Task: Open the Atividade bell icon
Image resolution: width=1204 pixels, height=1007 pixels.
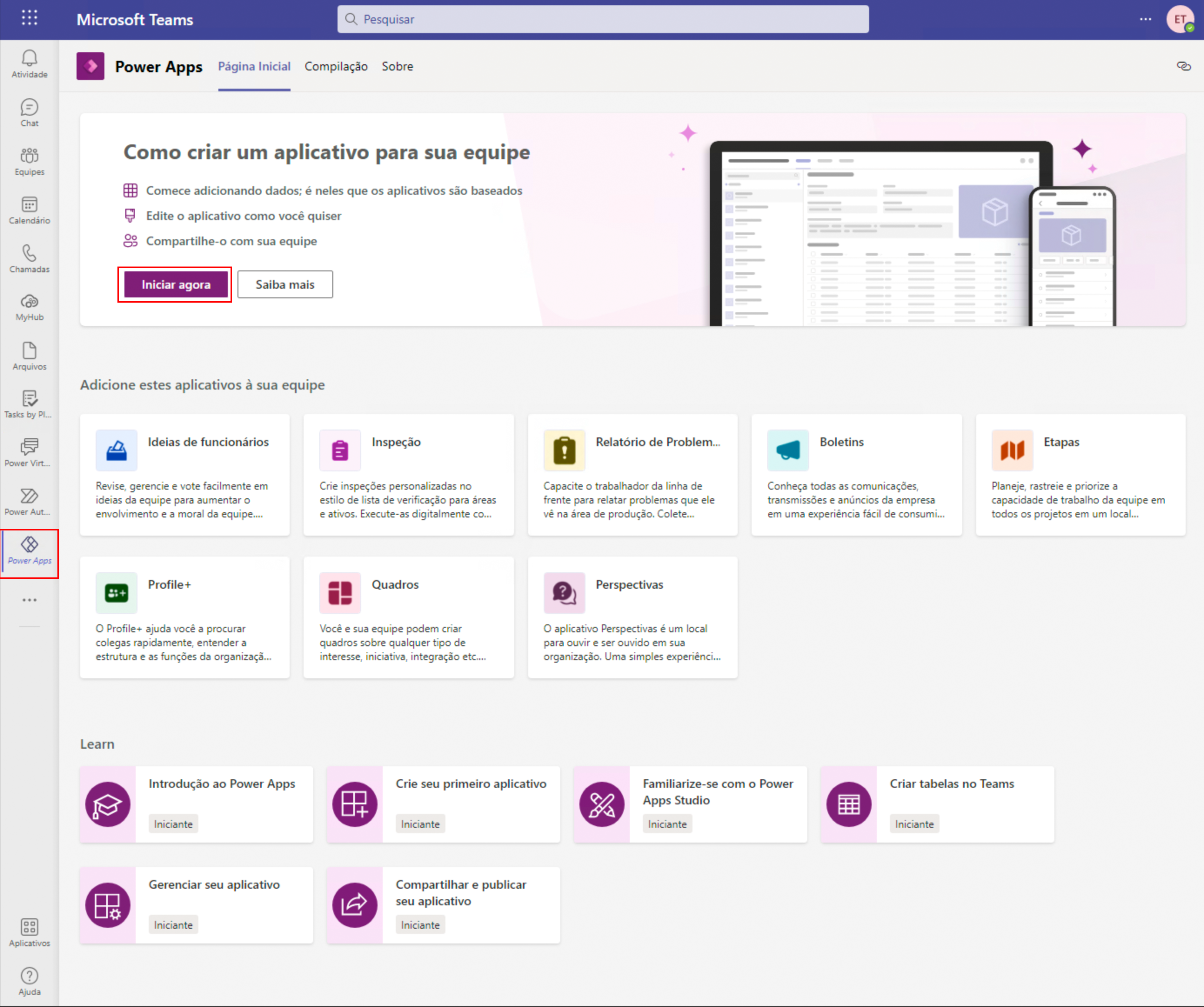Action: tap(29, 63)
